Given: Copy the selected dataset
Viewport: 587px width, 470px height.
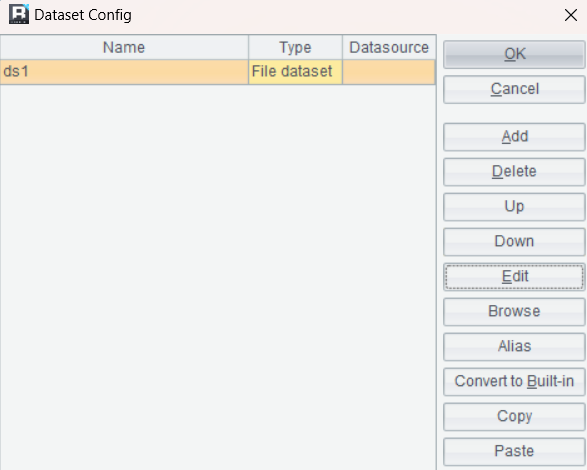Looking at the screenshot, I should [514, 416].
